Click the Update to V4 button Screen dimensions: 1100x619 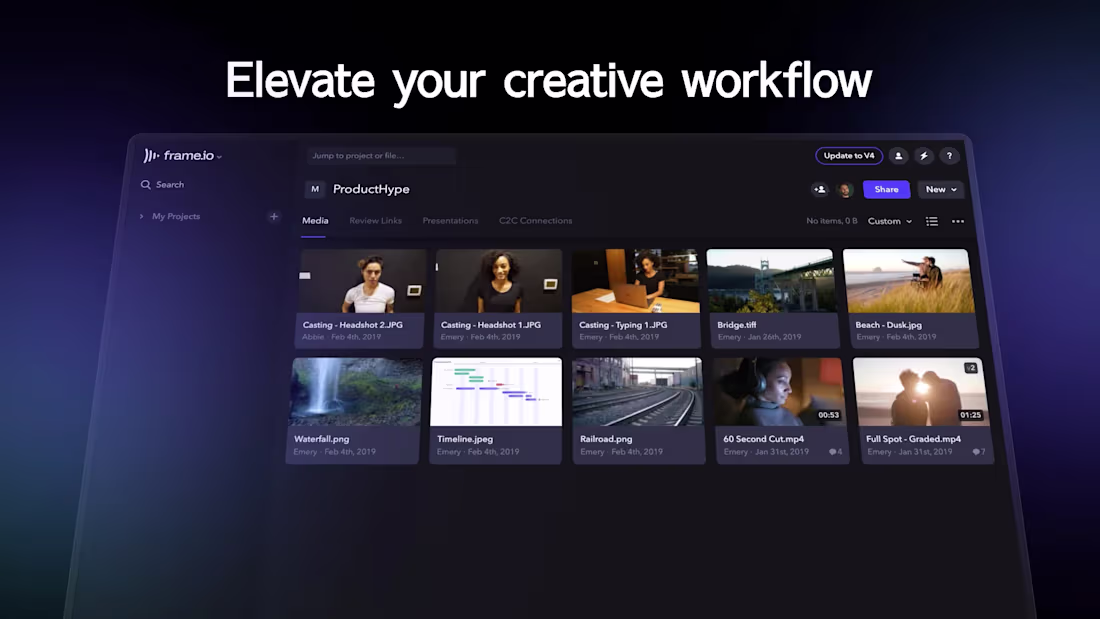(x=848, y=156)
